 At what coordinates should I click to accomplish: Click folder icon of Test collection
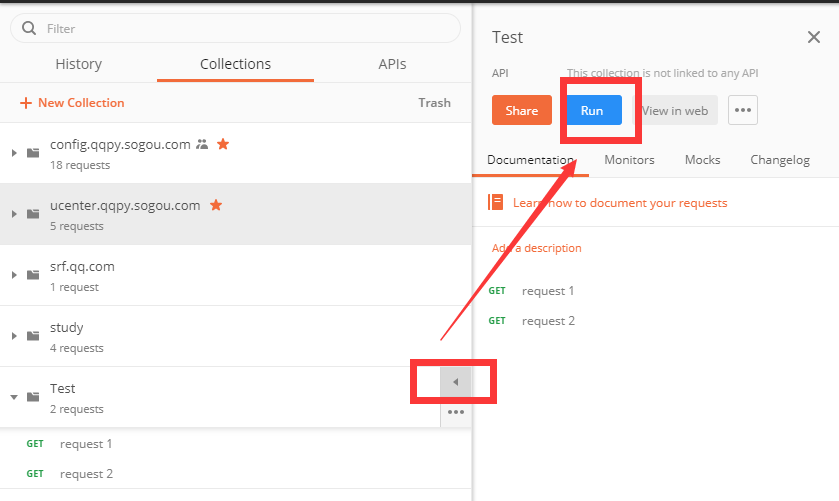coord(33,397)
